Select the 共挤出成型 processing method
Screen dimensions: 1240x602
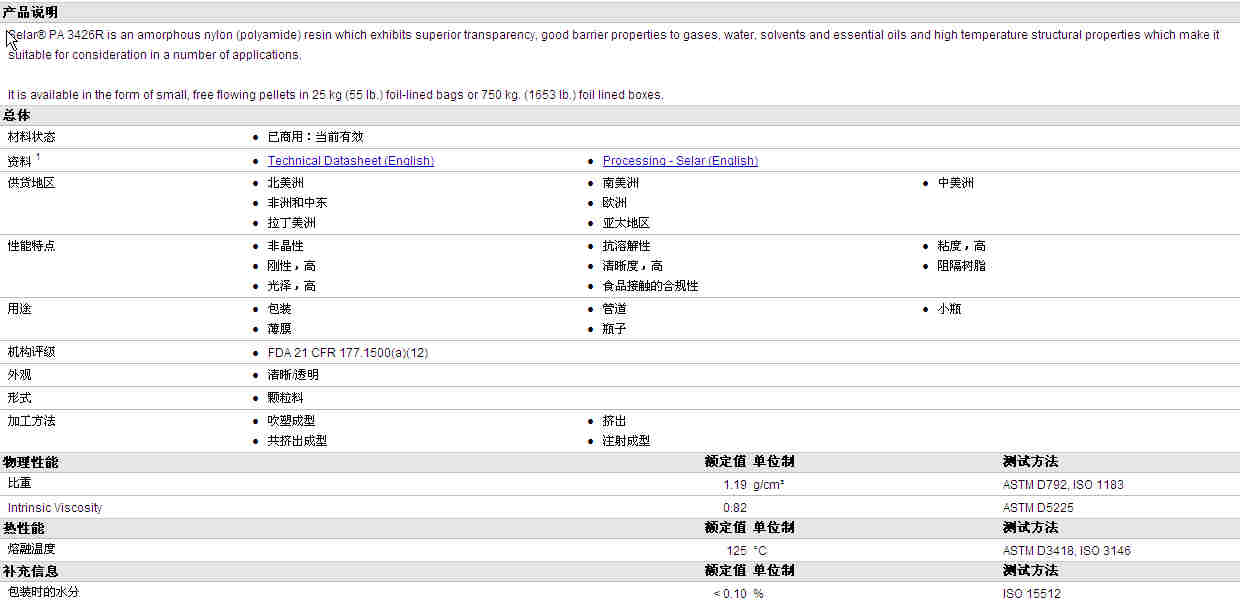click(297, 441)
